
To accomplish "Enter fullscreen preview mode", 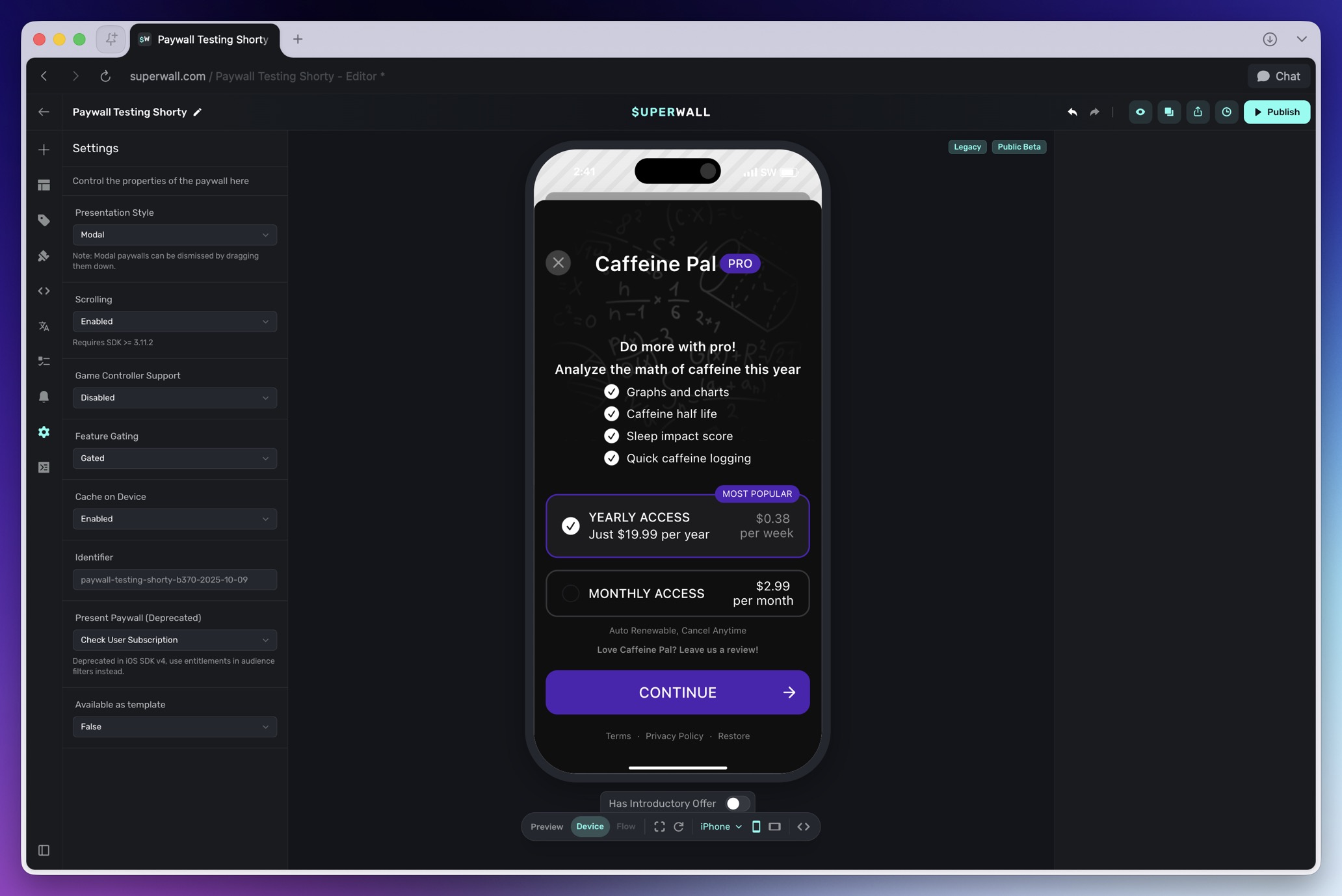I will coord(659,826).
